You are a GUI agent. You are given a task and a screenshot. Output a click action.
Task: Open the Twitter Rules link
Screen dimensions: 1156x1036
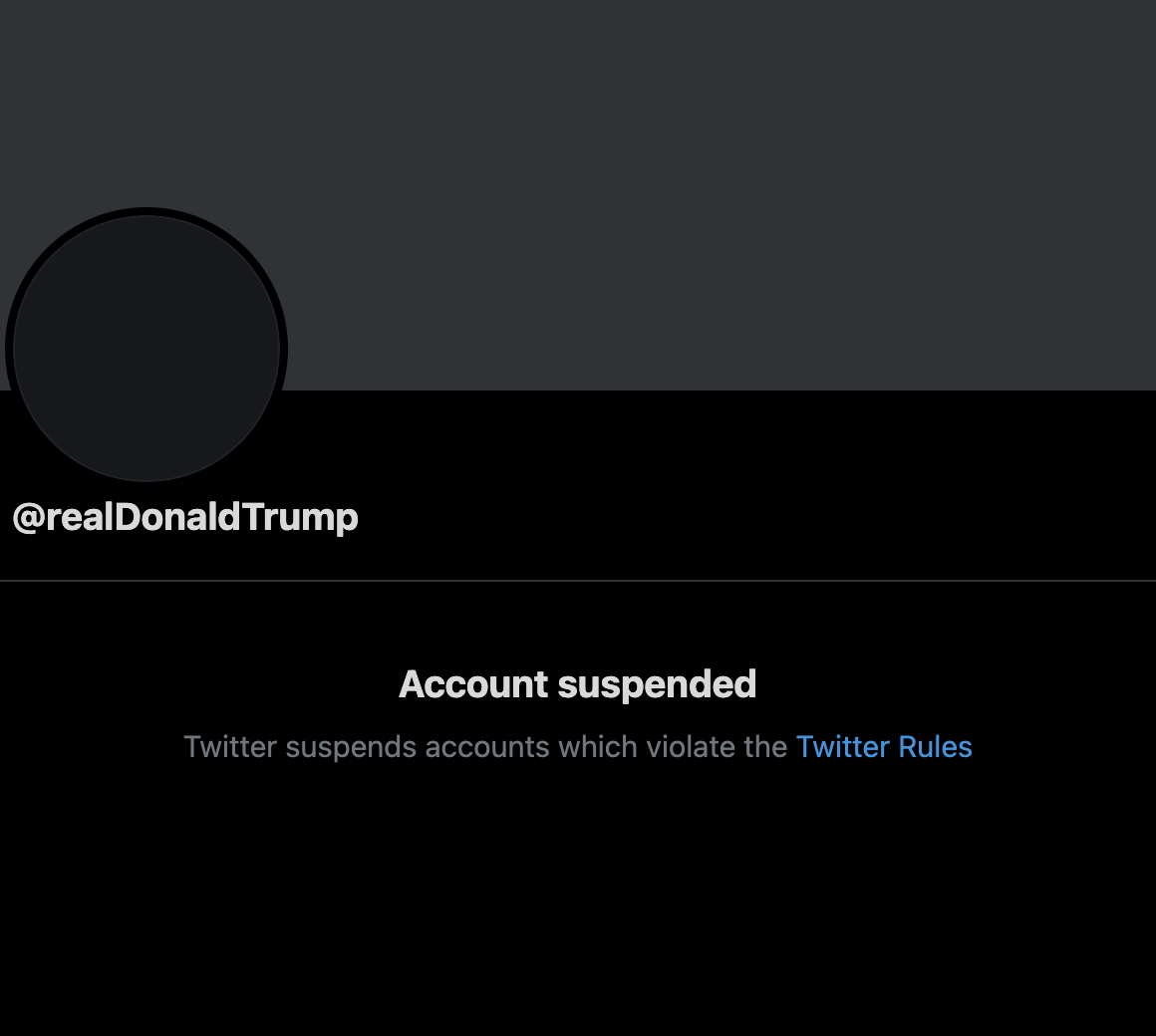884,747
